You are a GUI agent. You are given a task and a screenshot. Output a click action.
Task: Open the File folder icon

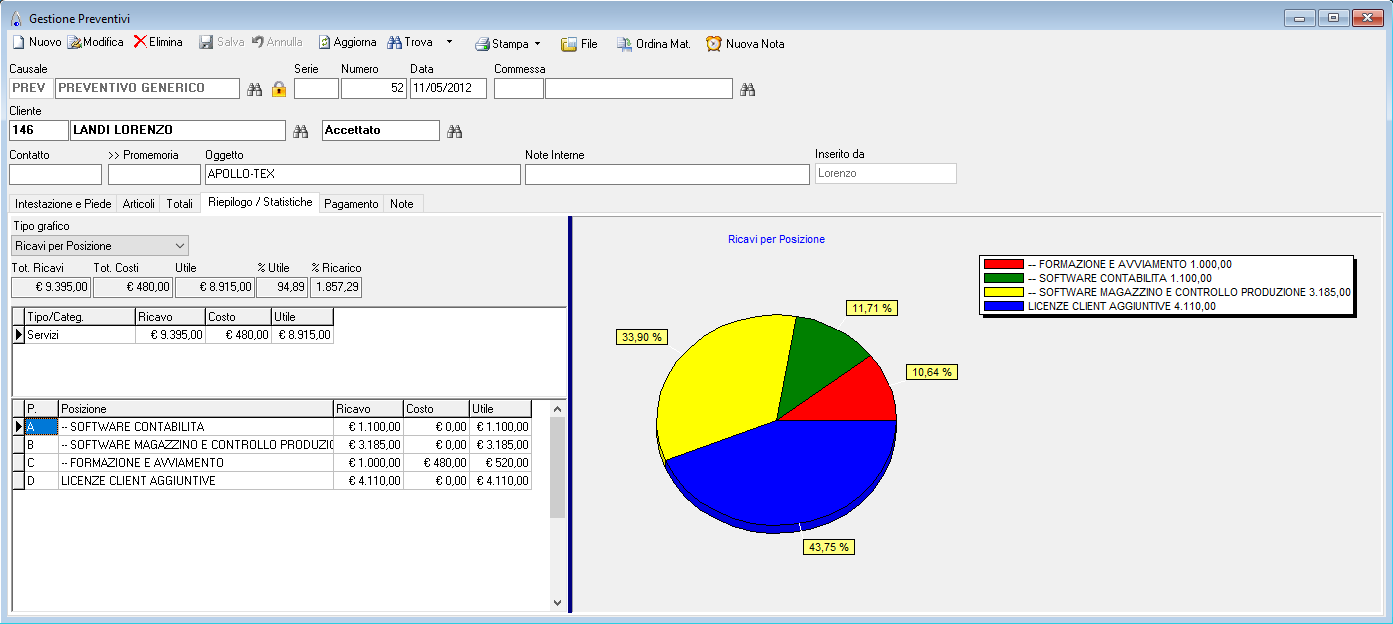tap(569, 44)
